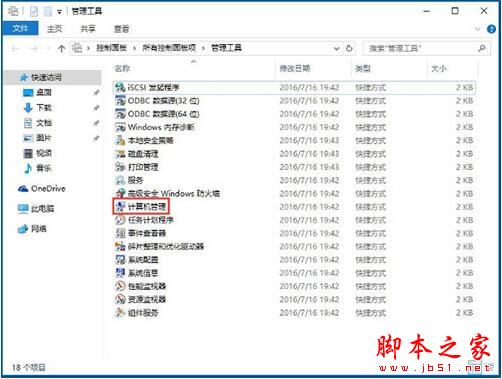Click the refresh button beside address bar
This screenshot has width=502, height=379.
click(x=349, y=48)
